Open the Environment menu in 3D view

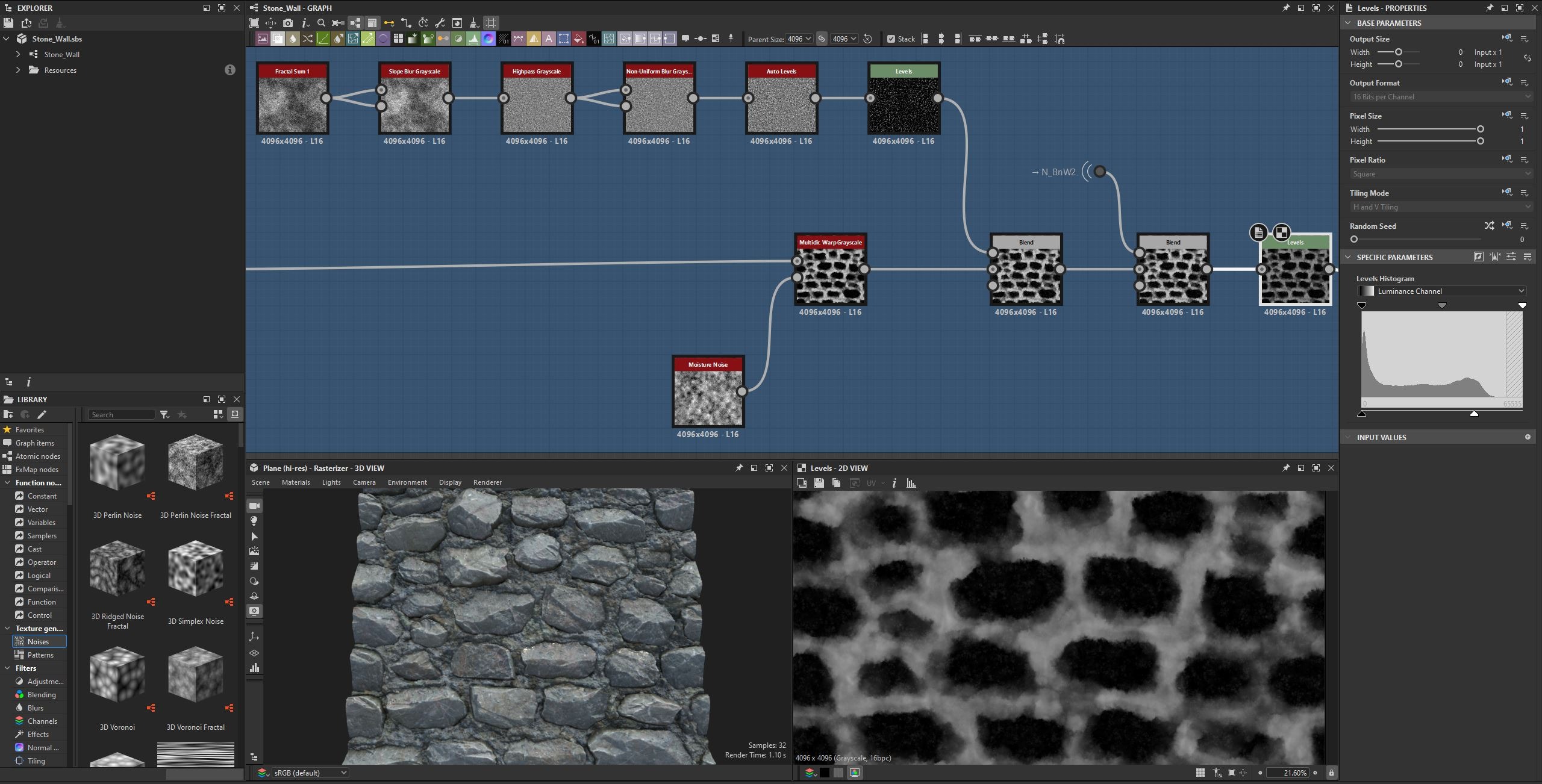[407, 482]
